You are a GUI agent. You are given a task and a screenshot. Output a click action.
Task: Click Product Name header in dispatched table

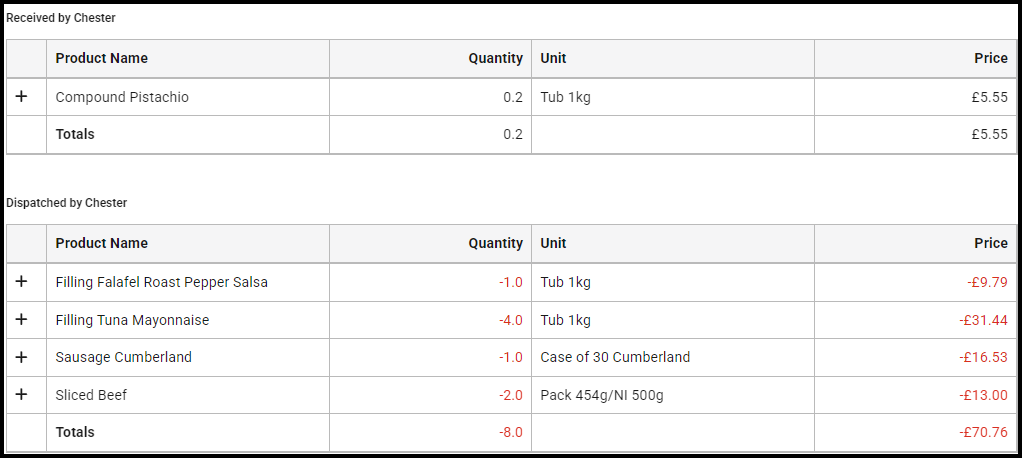(x=101, y=243)
